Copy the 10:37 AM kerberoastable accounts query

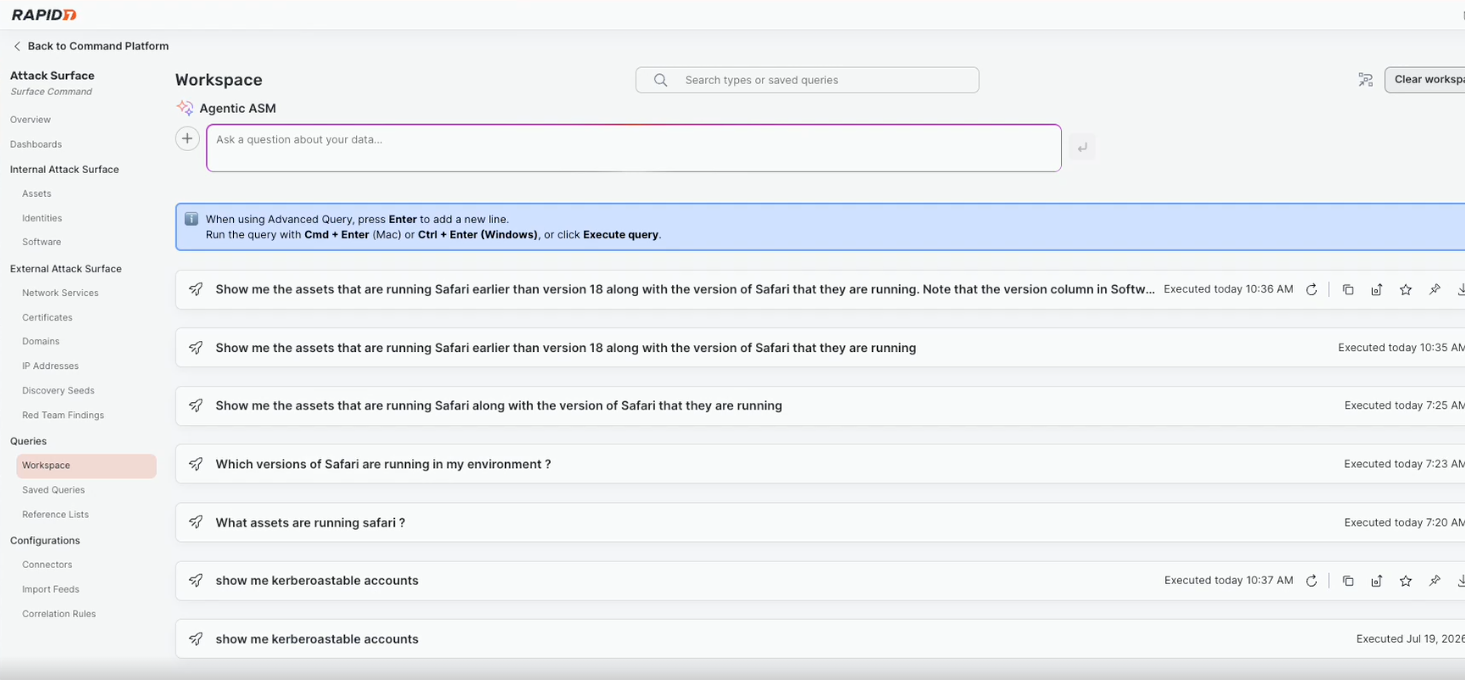click(1348, 581)
